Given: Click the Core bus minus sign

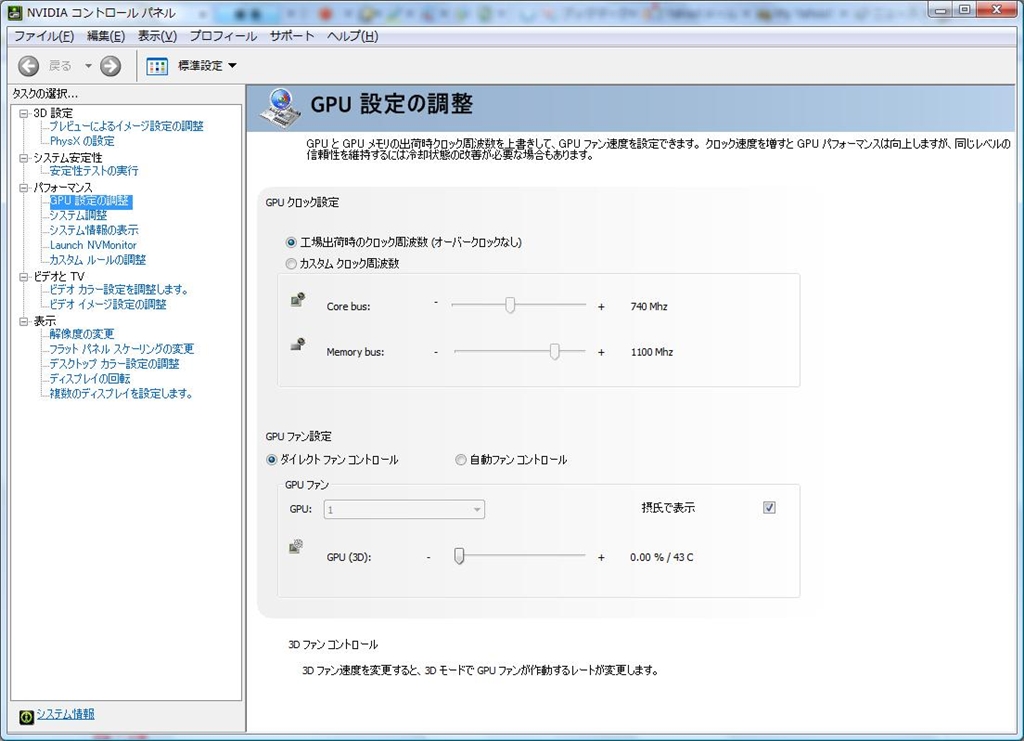Looking at the screenshot, I should (x=436, y=303).
